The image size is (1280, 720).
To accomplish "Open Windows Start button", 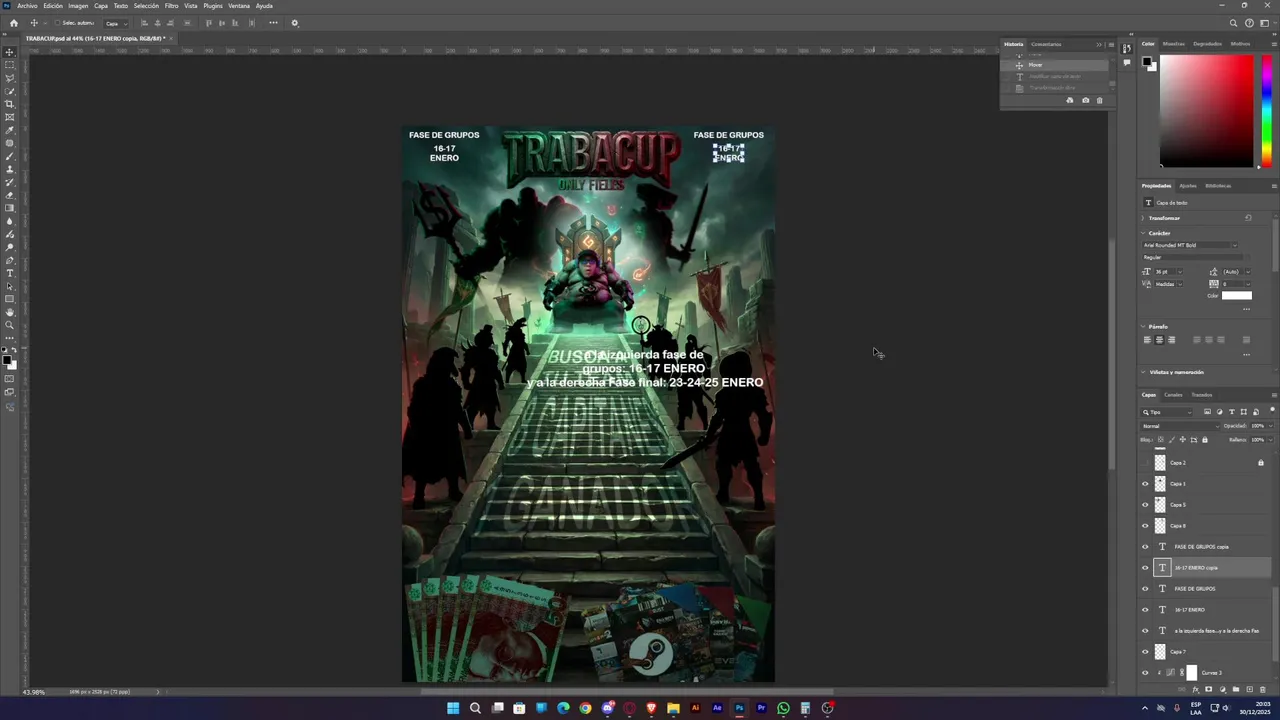I will (x=453, y=708).
